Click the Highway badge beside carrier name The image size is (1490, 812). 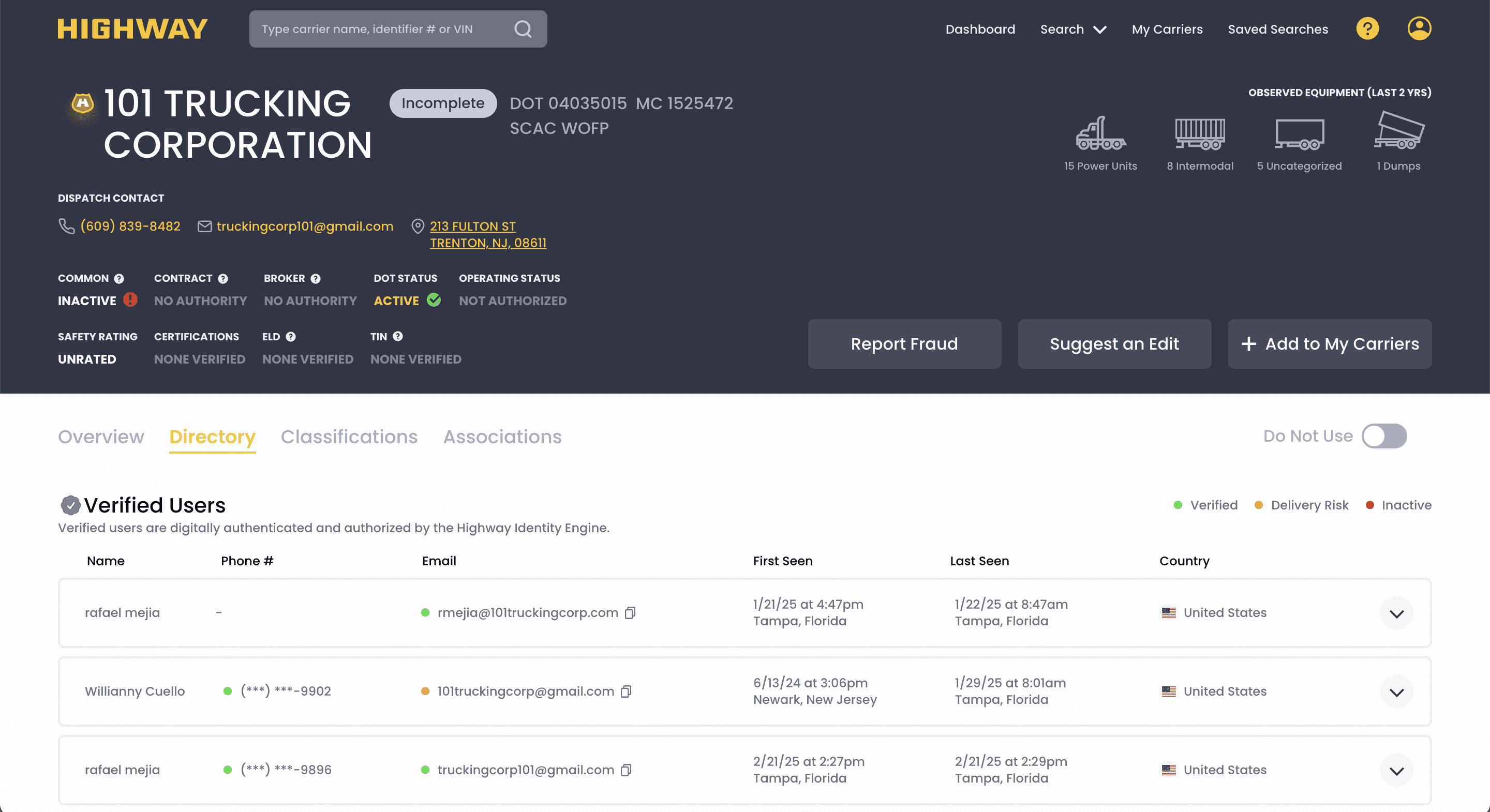(x=82, y=103)
